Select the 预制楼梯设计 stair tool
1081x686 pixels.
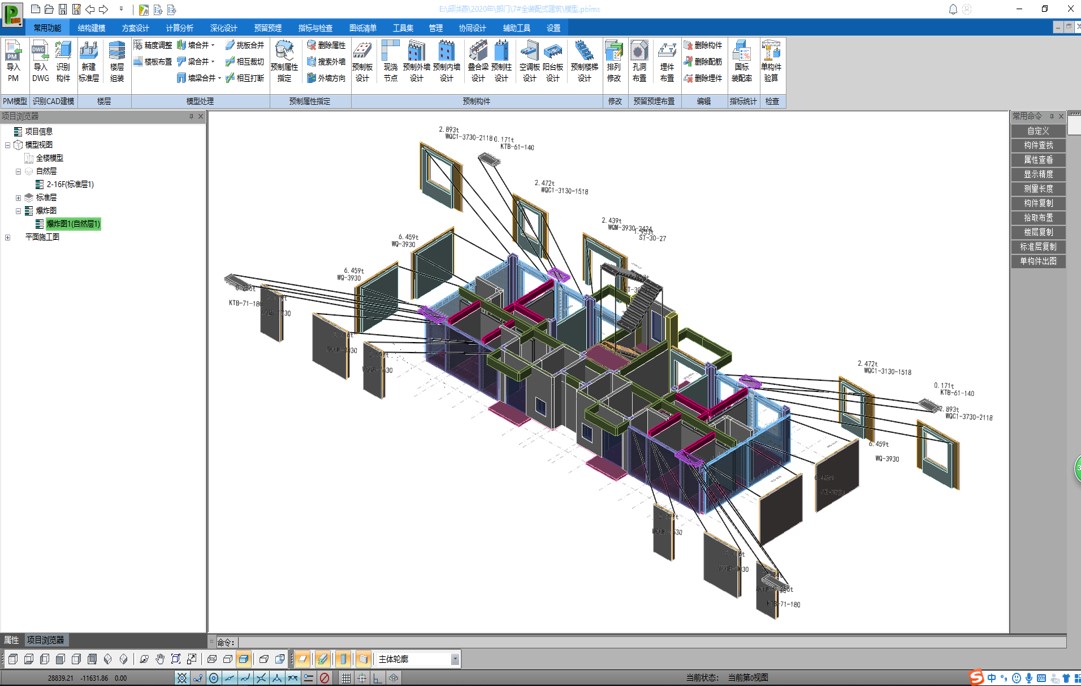coord(584,62)
